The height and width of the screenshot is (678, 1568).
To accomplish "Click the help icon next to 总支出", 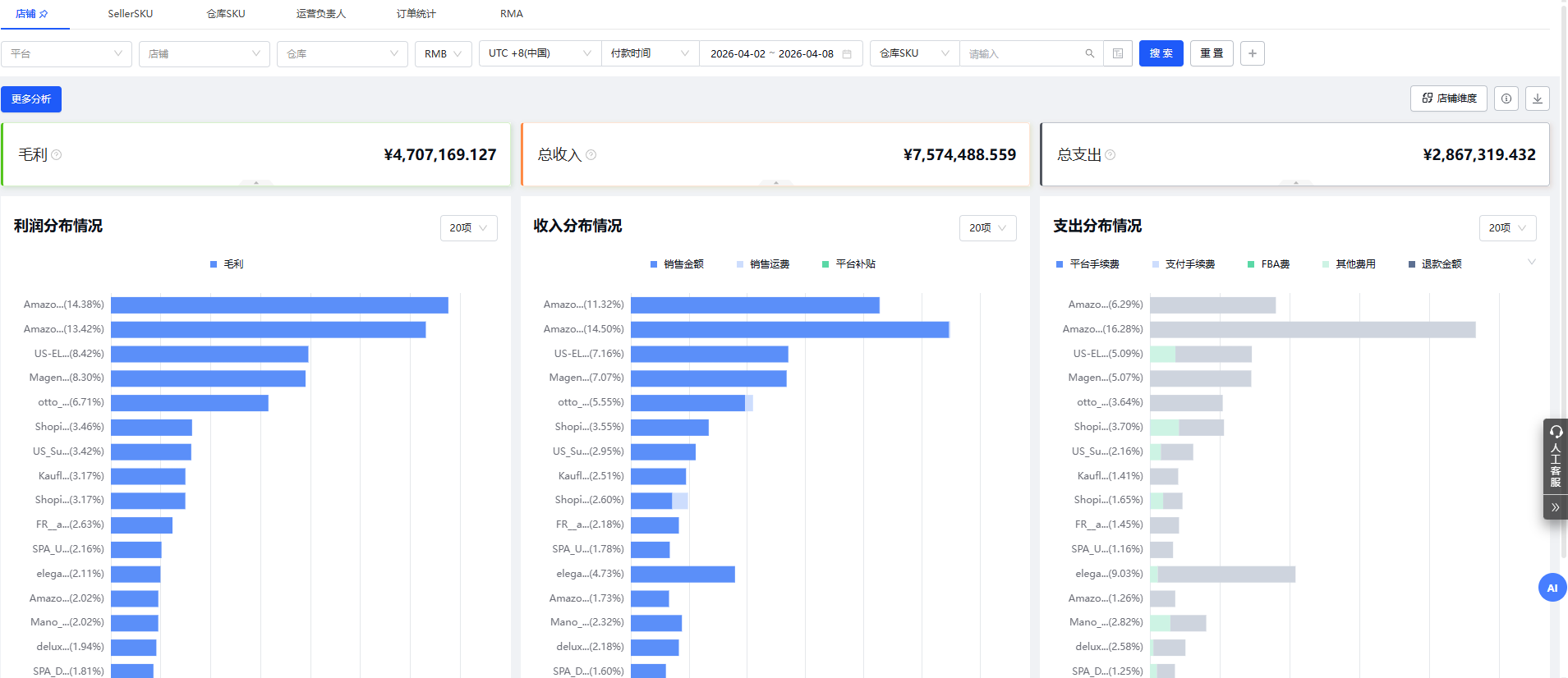I will tap(1110, 155).
